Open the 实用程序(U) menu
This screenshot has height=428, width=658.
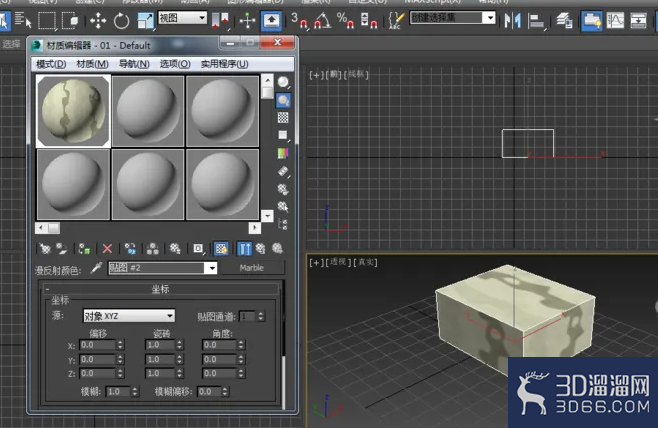pyautogui.click(x=225, y=64)
